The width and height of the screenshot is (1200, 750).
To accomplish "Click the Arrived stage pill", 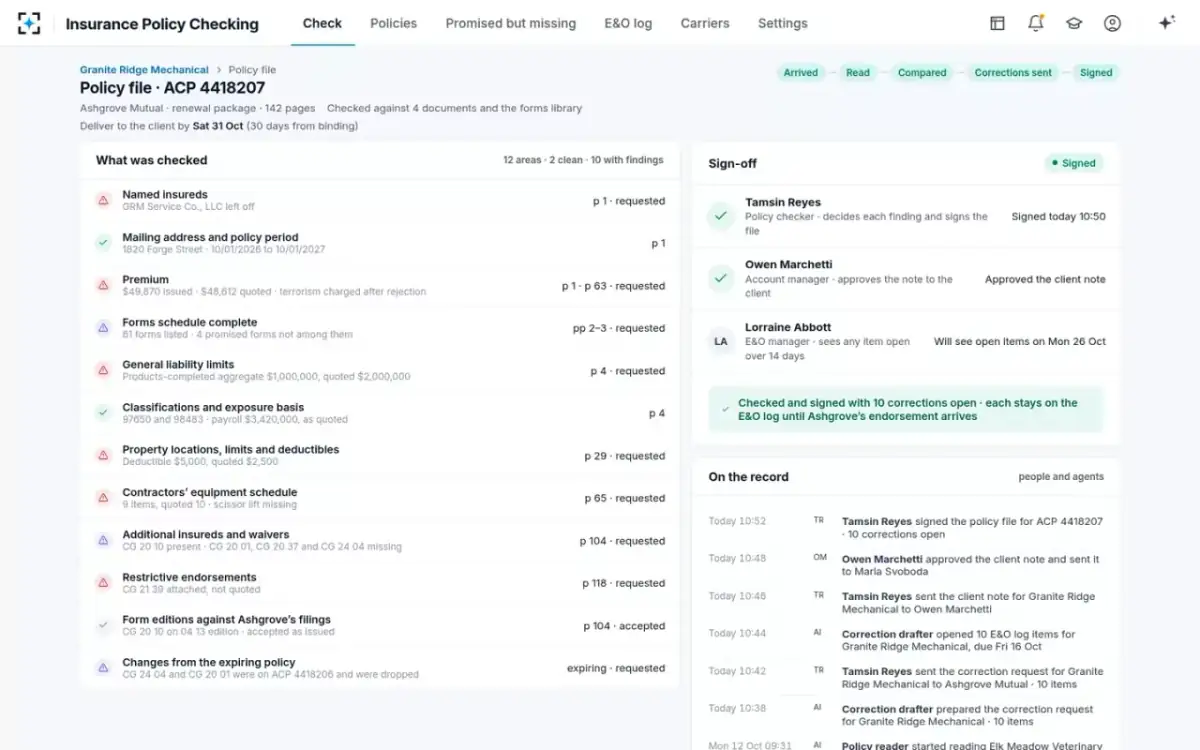I will (800, 72).
